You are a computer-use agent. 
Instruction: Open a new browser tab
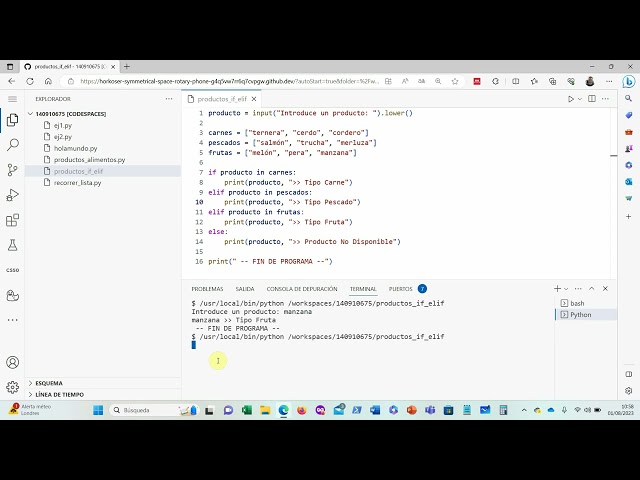[x=127, y=67]
